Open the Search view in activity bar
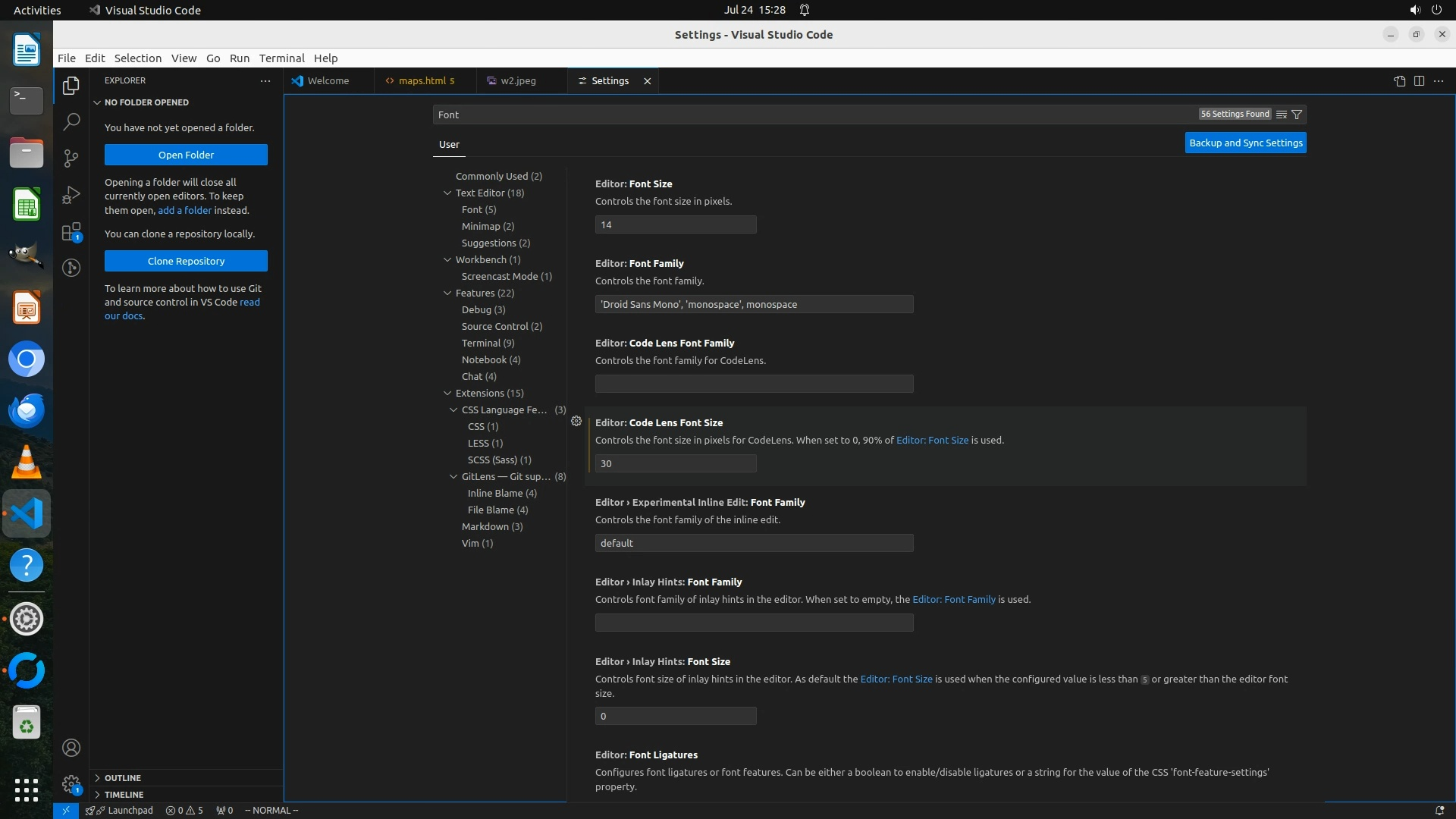Screen dimensions: 1456x819 pos(71,121)
